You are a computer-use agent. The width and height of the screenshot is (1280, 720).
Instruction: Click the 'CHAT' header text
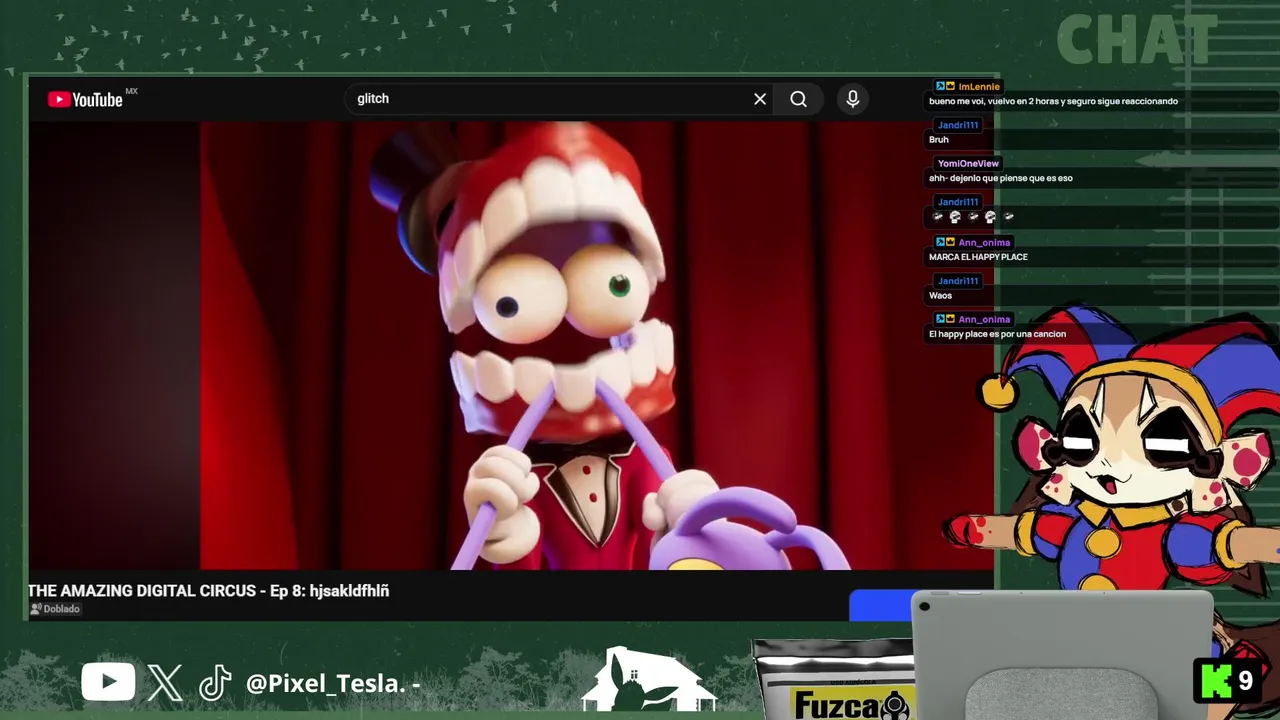(x=1136, y=41)
